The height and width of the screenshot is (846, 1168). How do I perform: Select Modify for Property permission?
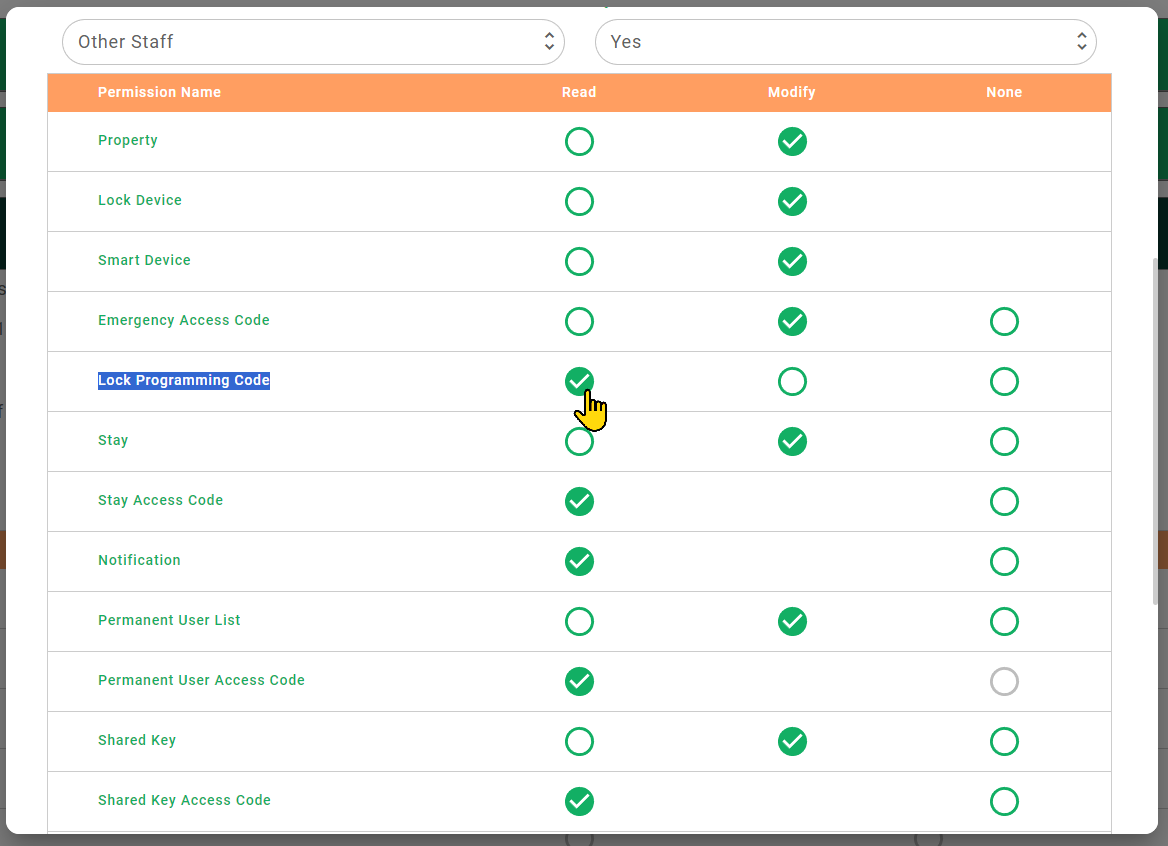point(792,141)
